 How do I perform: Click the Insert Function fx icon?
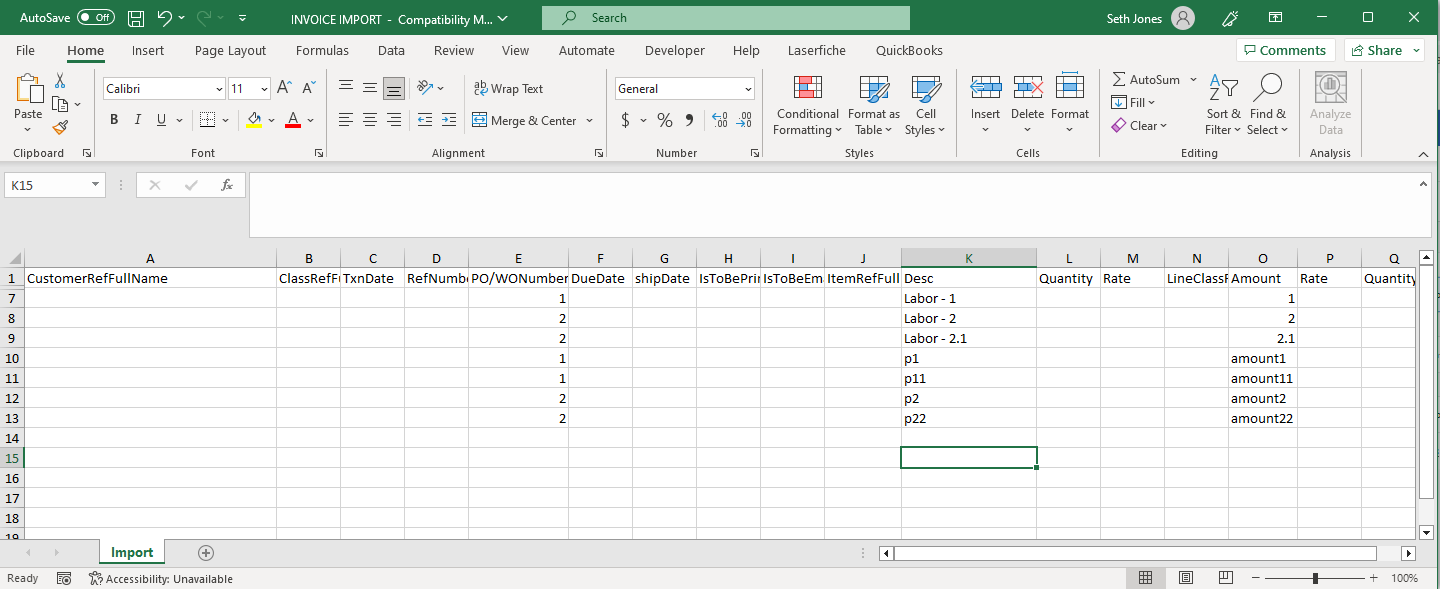click(227, 185)
